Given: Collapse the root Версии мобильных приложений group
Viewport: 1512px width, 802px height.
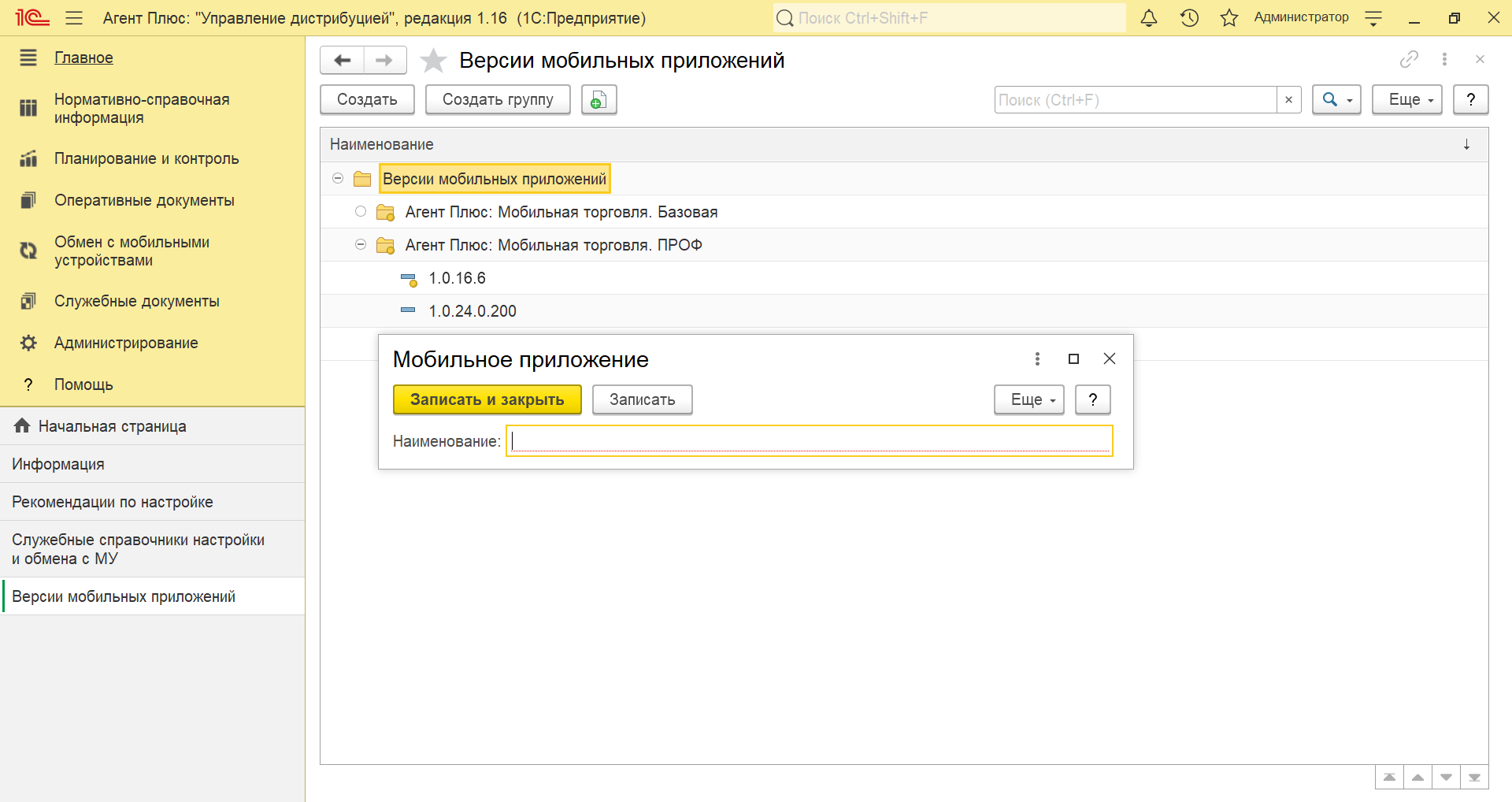Looking at the screenshot, I should pyautogui.click(x=338, y=178).
